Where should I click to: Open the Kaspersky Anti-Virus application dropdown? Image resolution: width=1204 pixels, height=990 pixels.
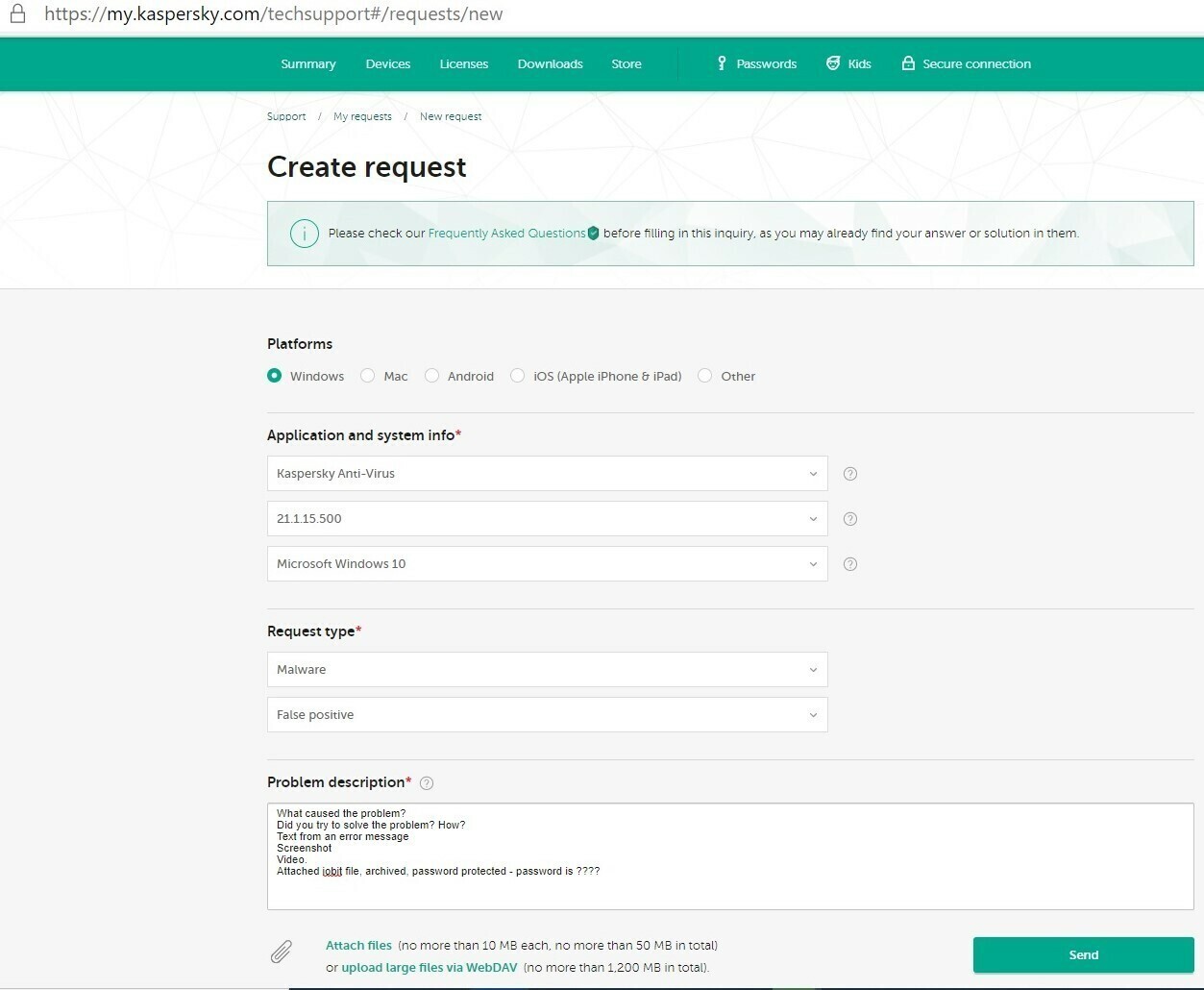point(547,474)
